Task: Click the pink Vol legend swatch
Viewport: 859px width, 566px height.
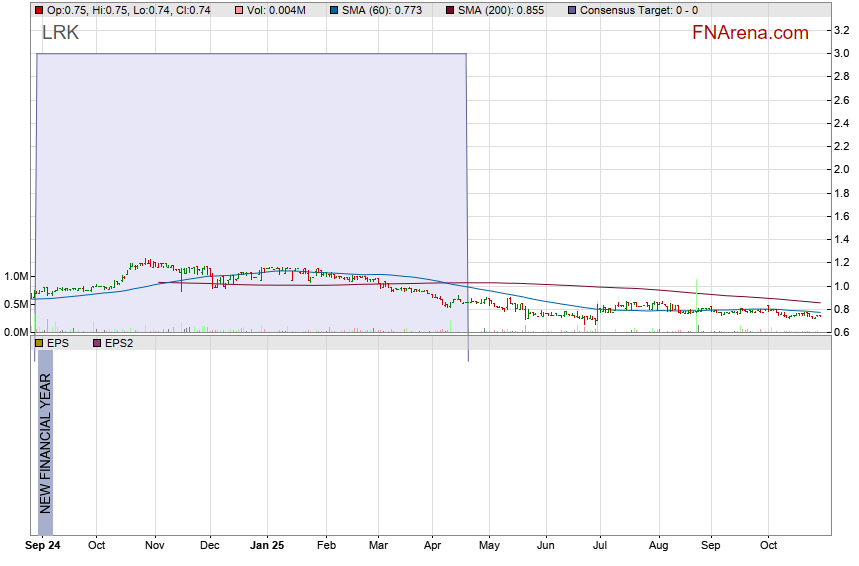Action: pyautogui.click(x=238, y=10)
